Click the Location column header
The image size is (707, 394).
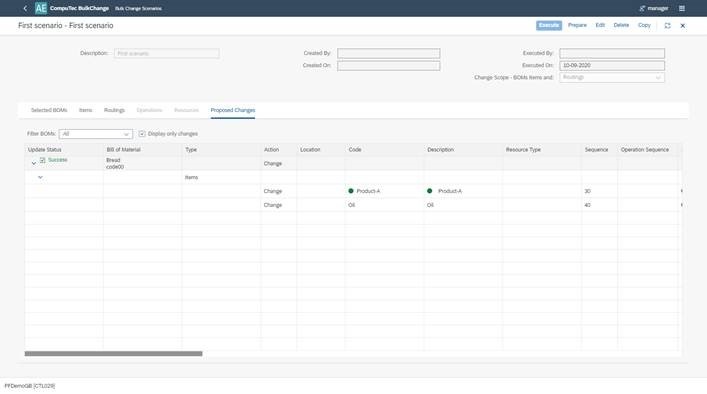pos(321,150)
